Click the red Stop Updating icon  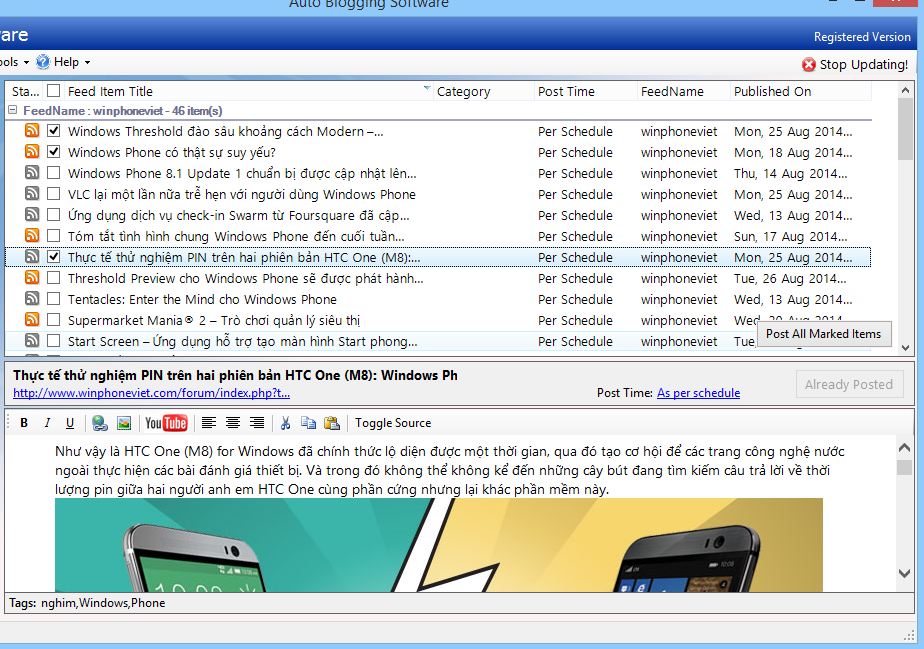tap(809, 64)
